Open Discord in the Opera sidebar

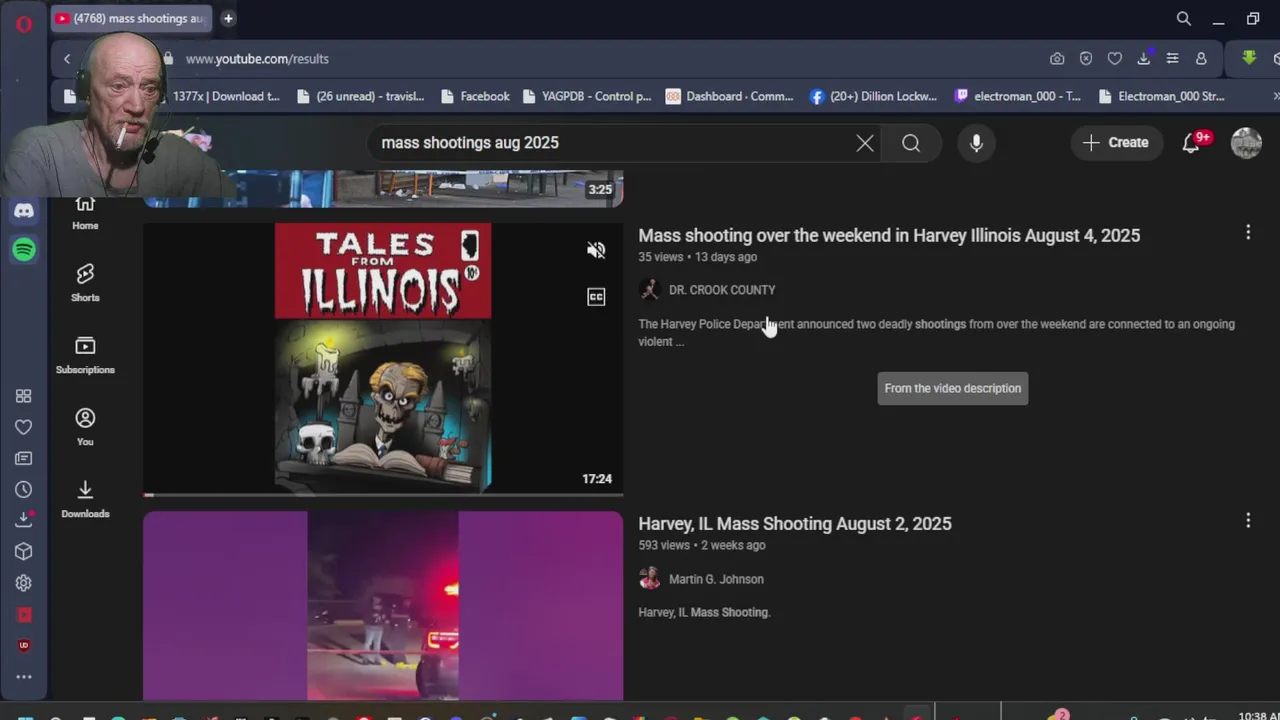coord(24,211)
